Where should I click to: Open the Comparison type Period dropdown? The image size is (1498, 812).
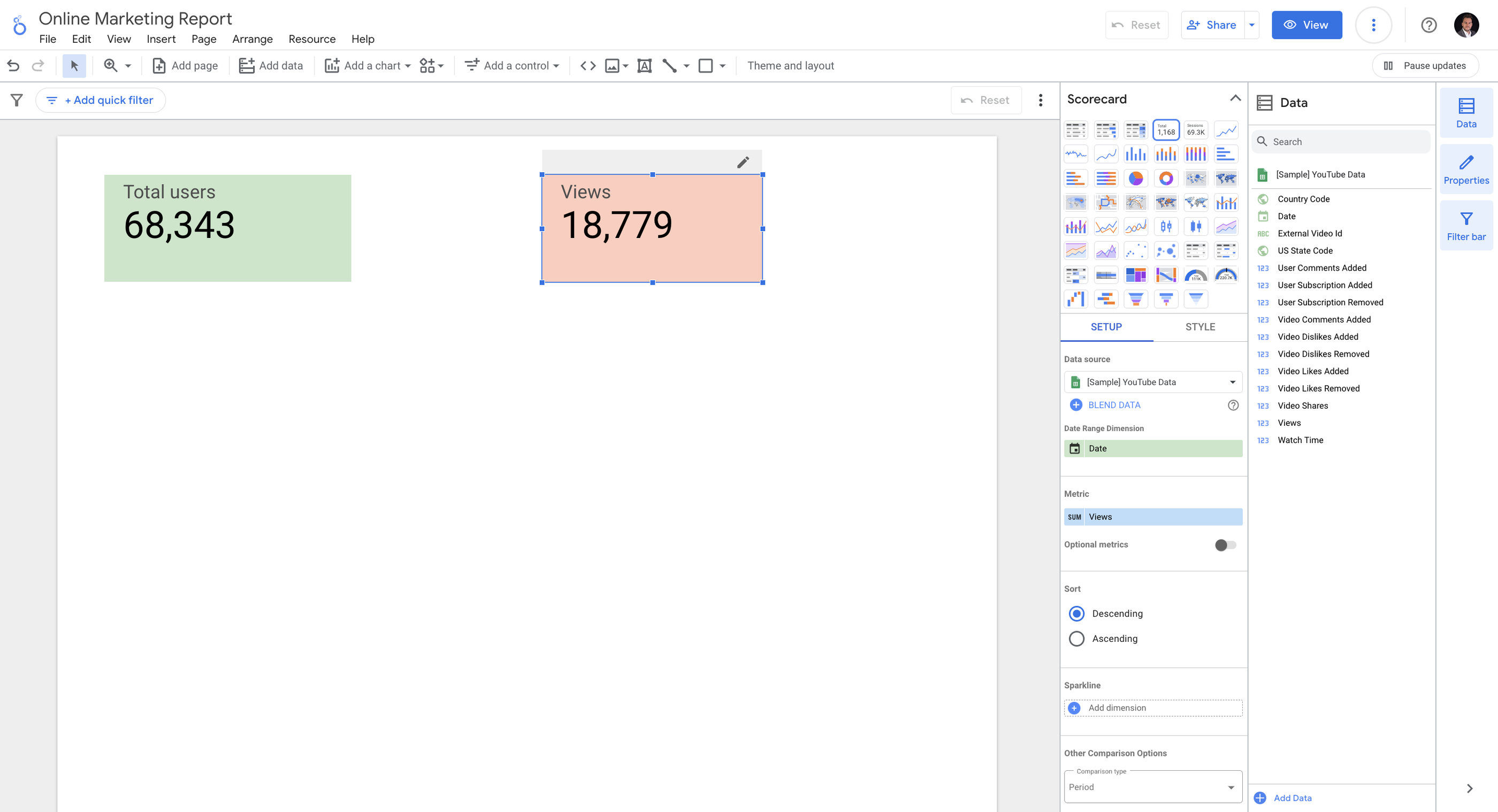(1153, 786)
